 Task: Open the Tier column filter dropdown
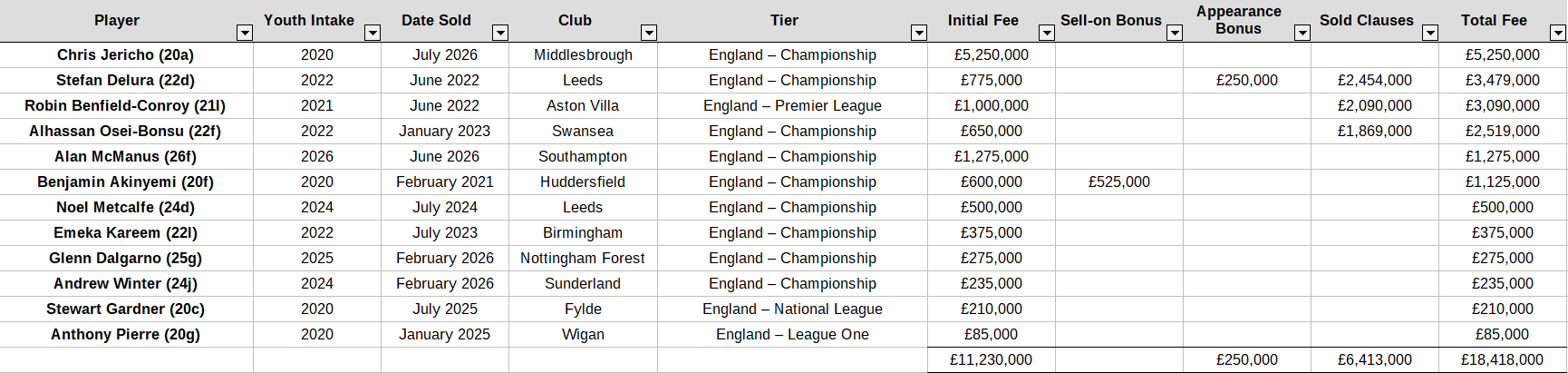[x=918, y=33]
